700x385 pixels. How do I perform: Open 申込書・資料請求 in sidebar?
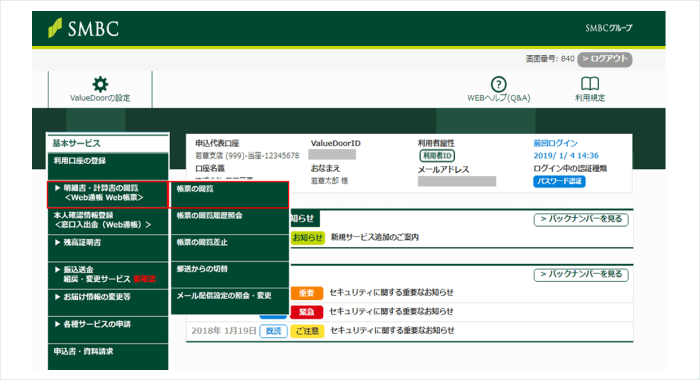pos(108,356)
